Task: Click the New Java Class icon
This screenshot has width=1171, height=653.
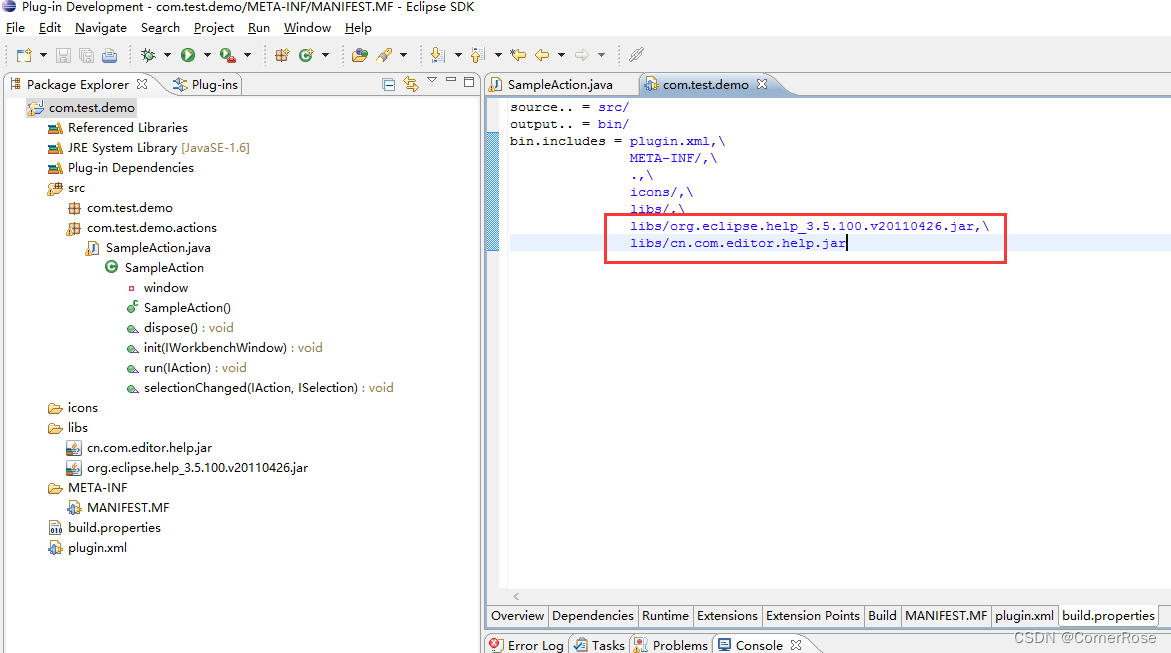Action: (306, 55)
